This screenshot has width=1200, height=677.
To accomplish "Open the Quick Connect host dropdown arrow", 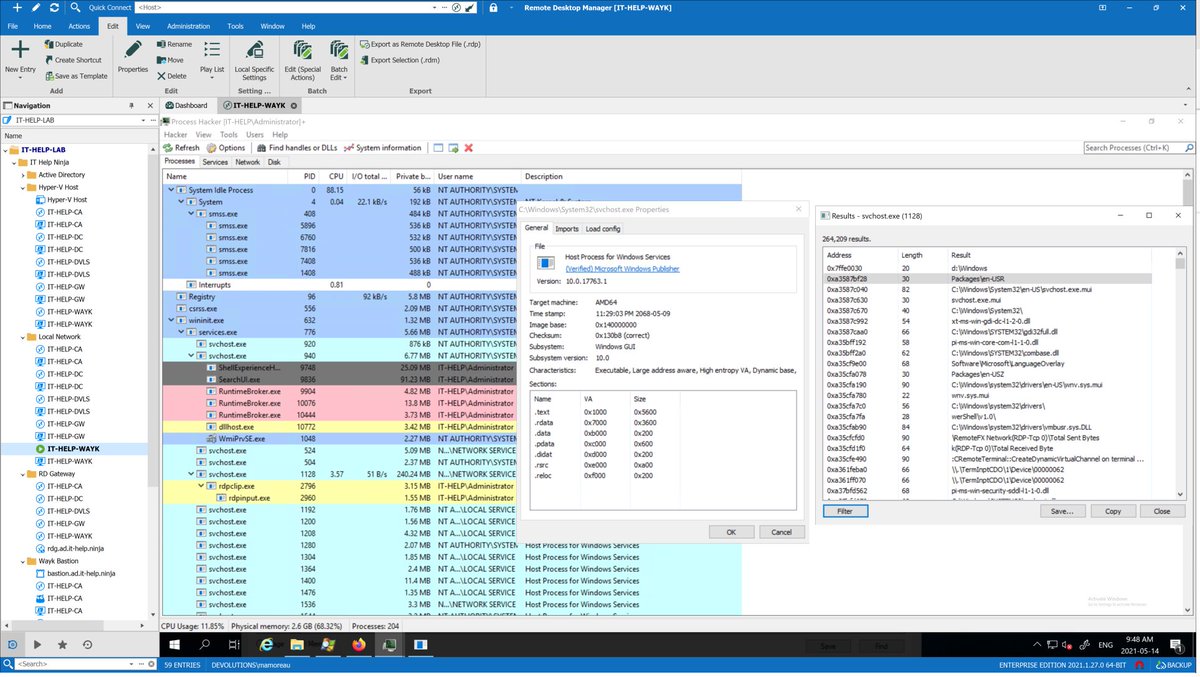I will click(433, 8).
